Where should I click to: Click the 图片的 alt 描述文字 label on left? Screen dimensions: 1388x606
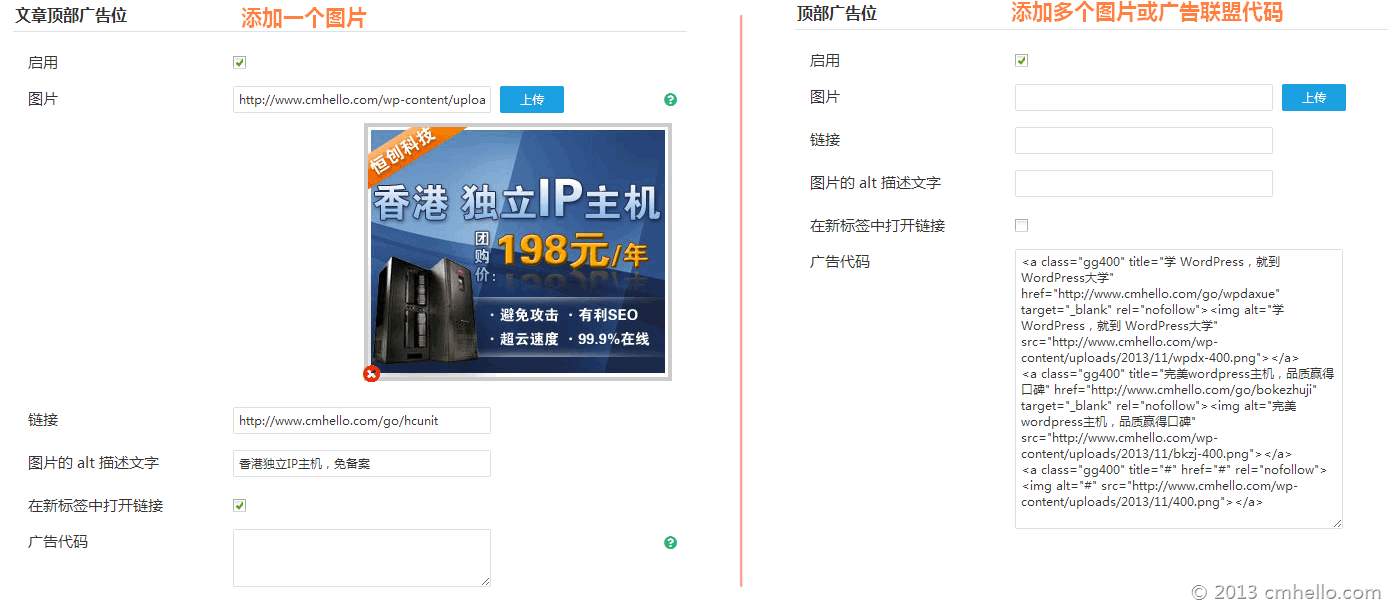click(94, 463)
